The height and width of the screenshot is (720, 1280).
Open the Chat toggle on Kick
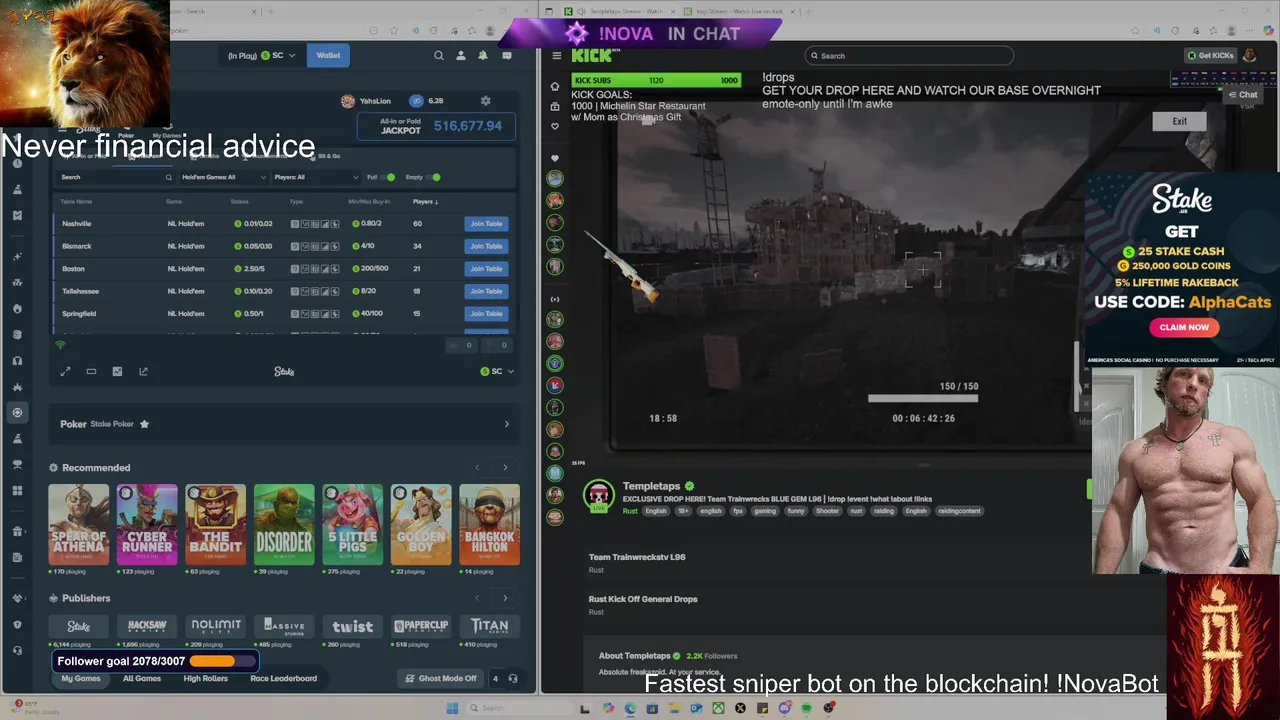(1243, 95)
